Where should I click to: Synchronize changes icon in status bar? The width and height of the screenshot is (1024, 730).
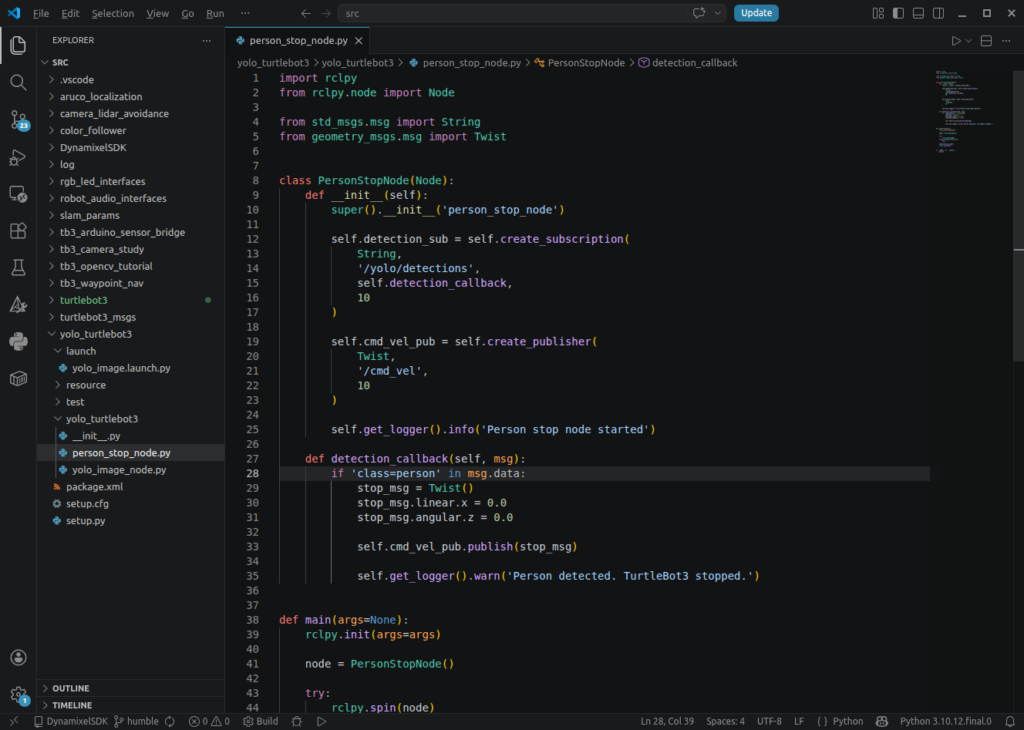pos(170,722)
